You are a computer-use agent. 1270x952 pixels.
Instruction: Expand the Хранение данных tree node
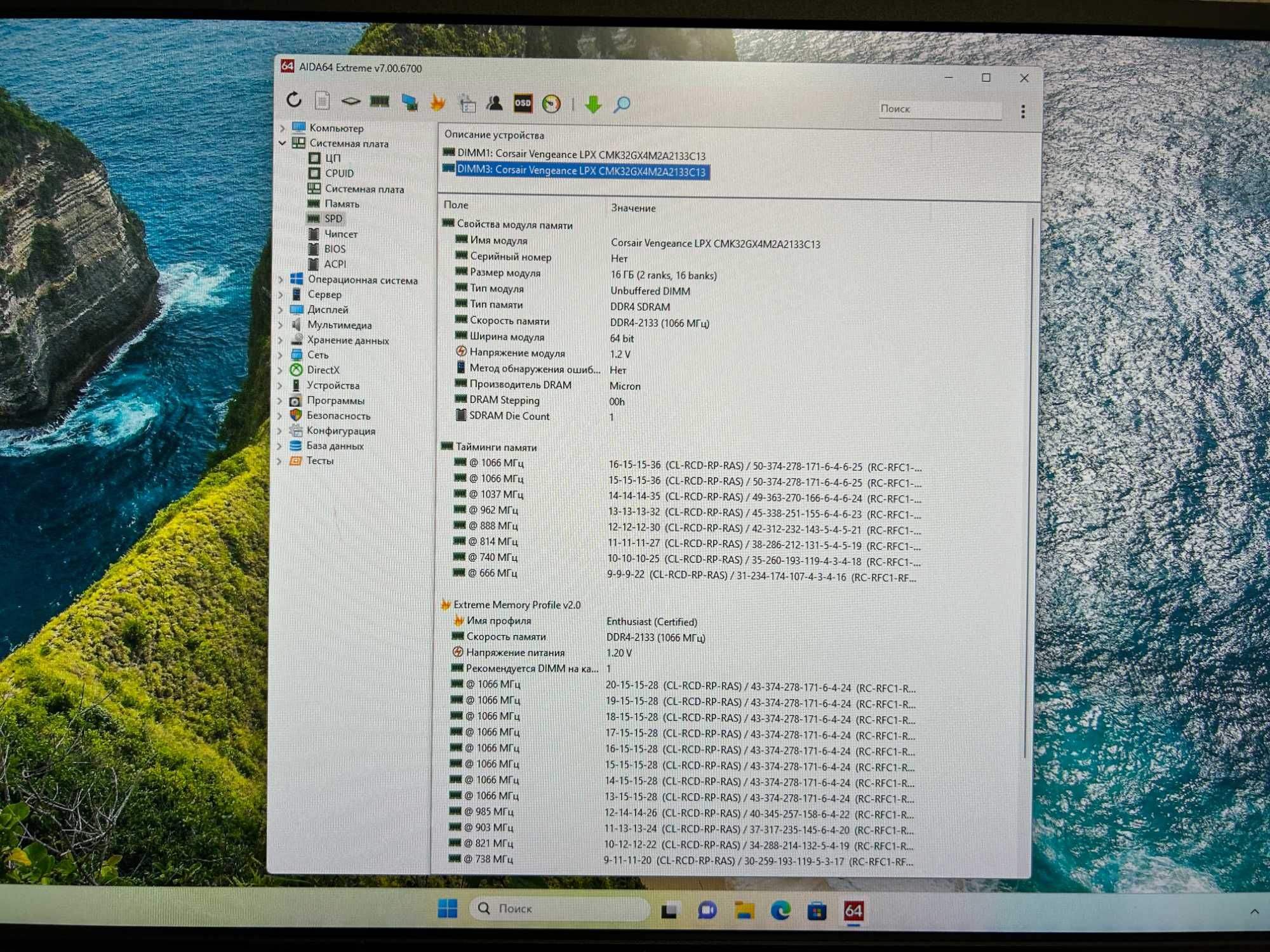point(280,340)
